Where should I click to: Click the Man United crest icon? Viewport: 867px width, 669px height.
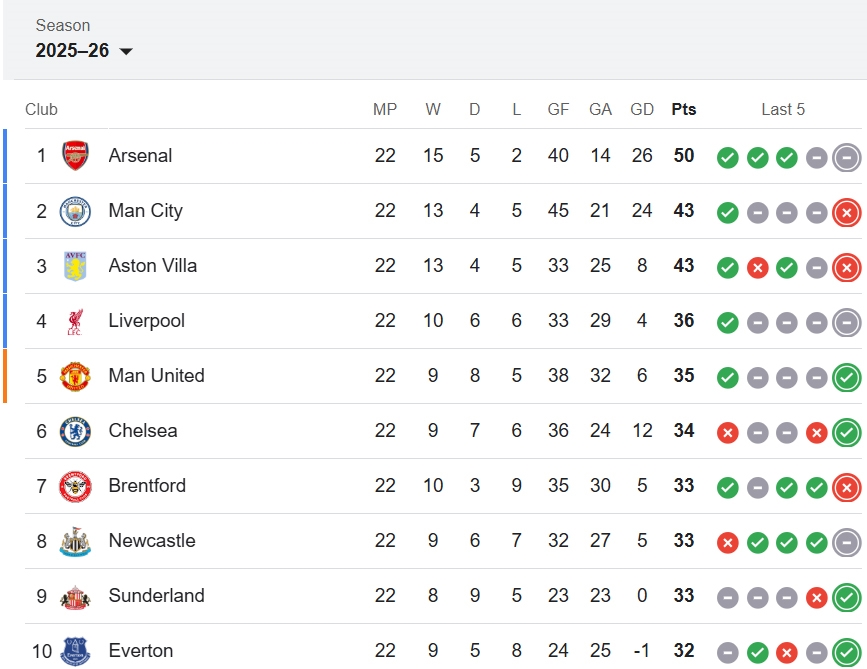coord(75,376)
